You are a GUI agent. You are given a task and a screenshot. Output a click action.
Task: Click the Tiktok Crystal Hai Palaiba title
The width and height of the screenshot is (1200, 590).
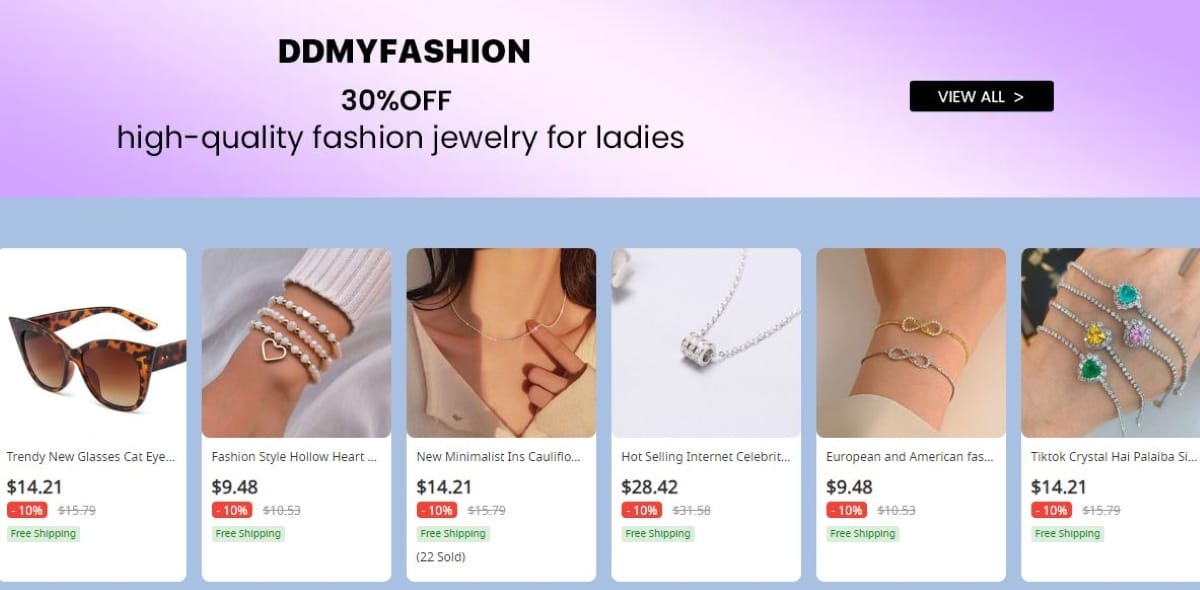tap(1114, 457)
